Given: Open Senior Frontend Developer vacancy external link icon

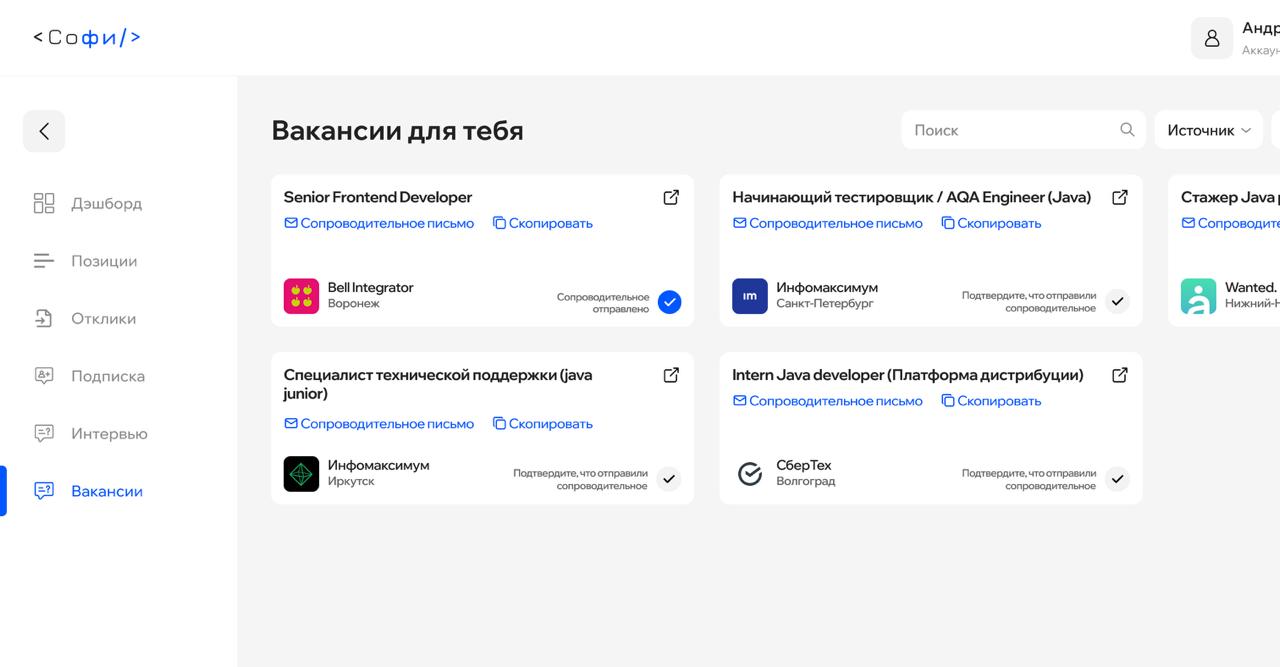Looking at the screenshot, I should (x=671, y=197).
